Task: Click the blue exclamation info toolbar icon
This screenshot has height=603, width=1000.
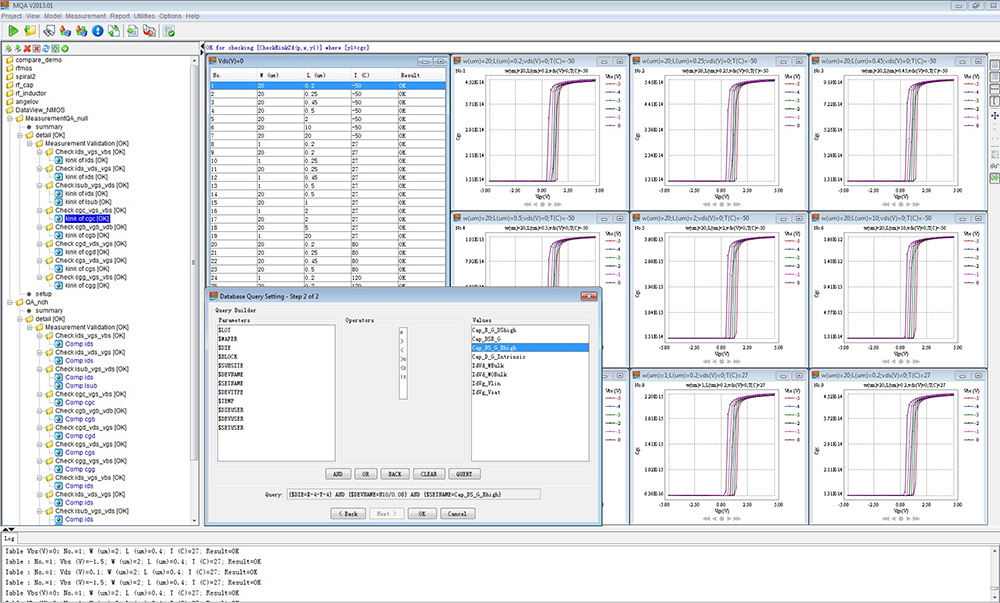Action: point(98,31)
